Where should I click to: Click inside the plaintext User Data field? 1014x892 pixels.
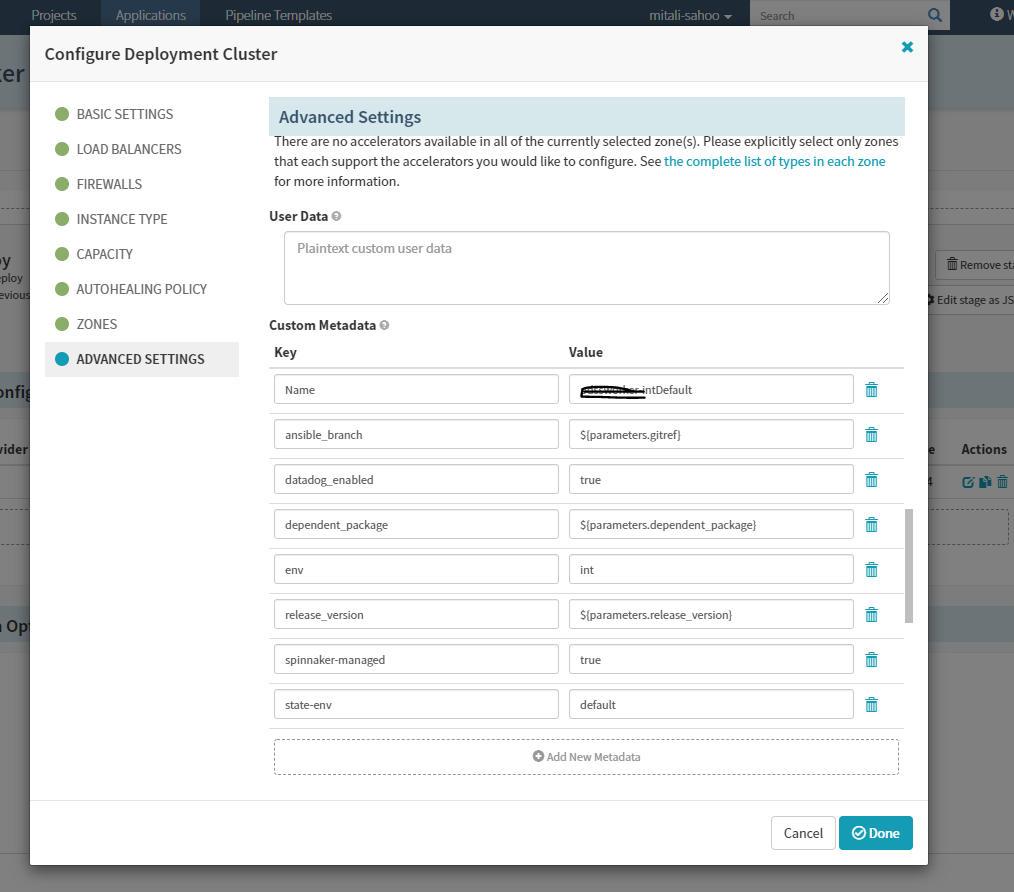[586, 267]
